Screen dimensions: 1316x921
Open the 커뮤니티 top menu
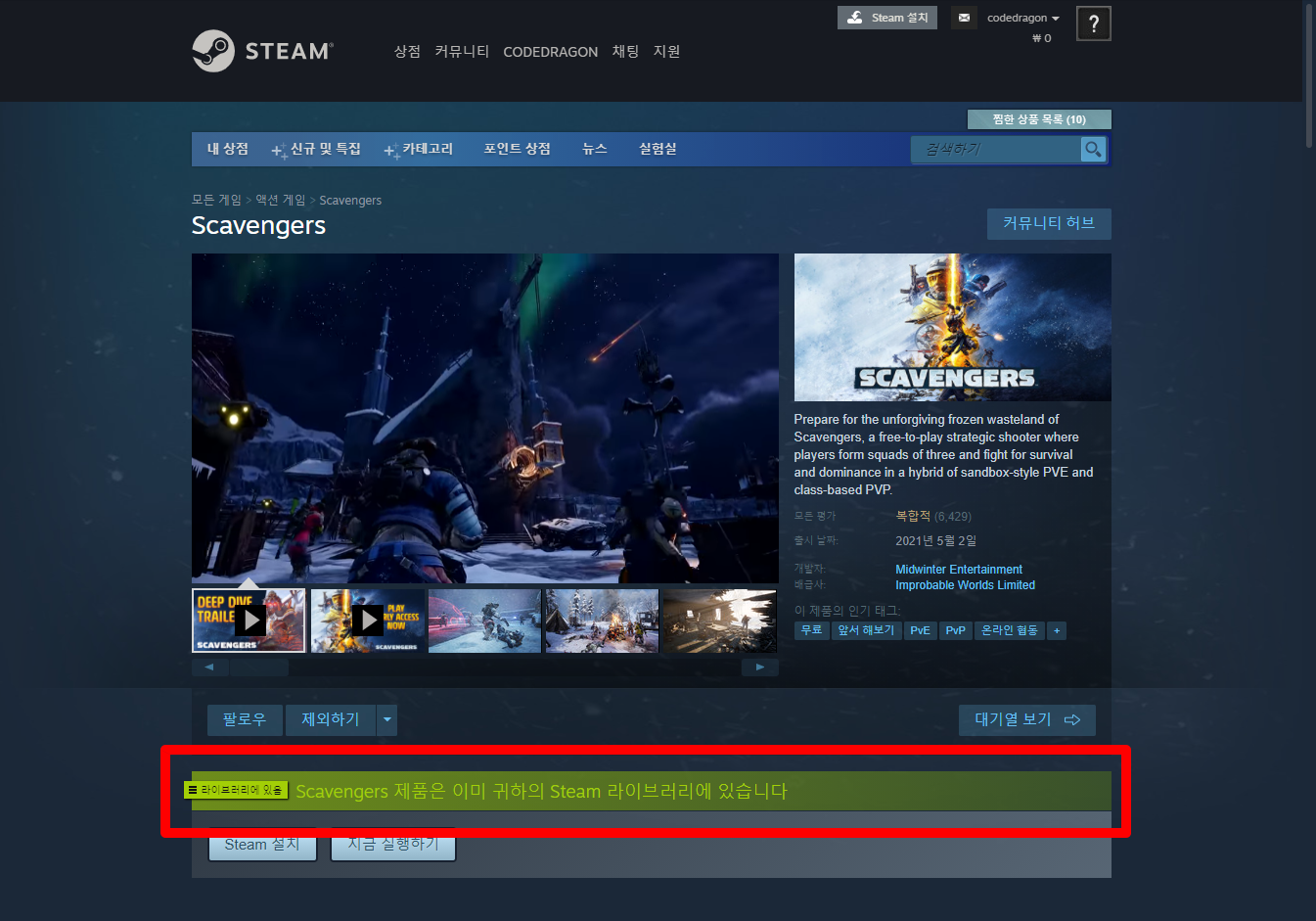point(462,51)
